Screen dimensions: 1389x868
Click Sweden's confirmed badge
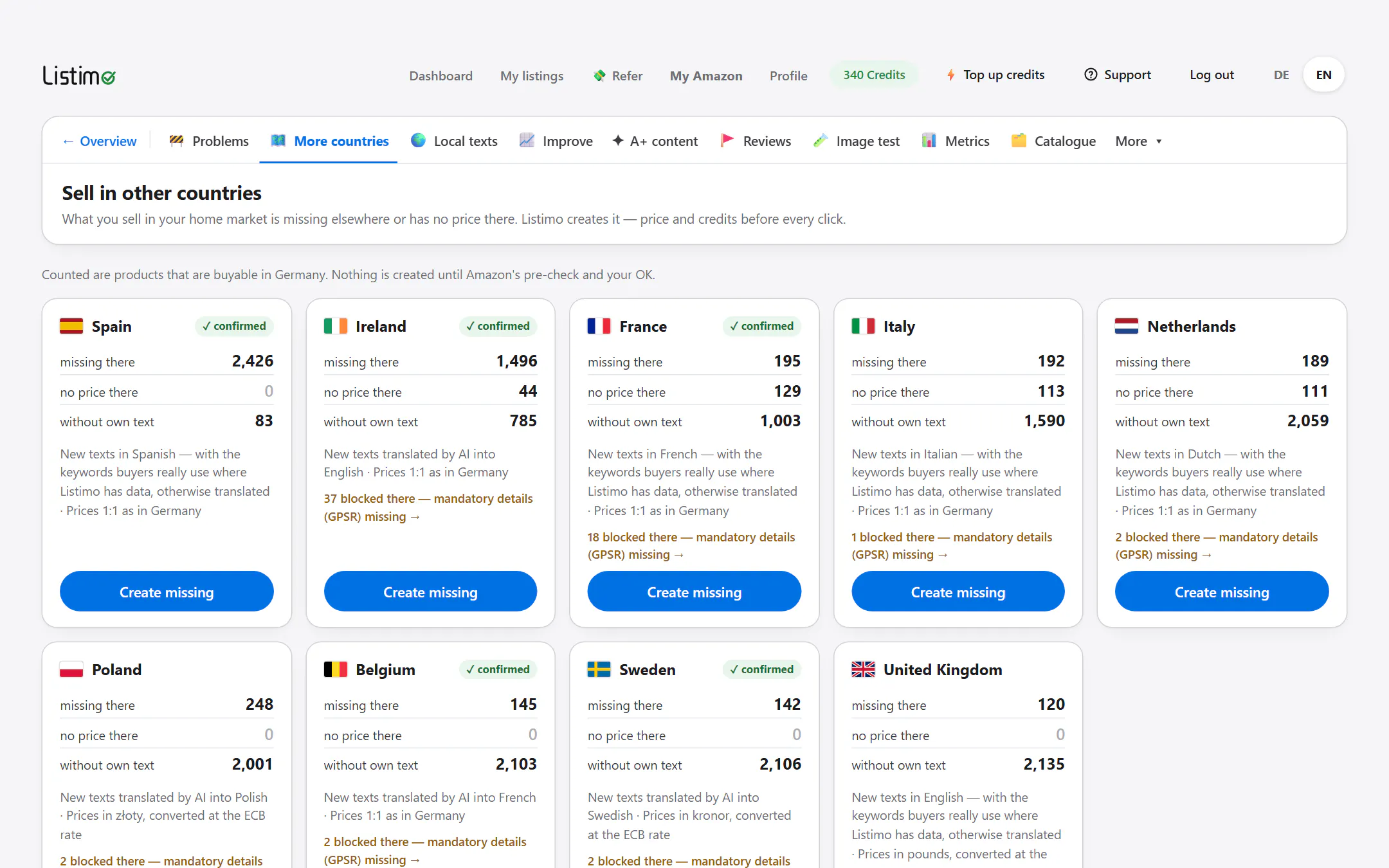761,669
